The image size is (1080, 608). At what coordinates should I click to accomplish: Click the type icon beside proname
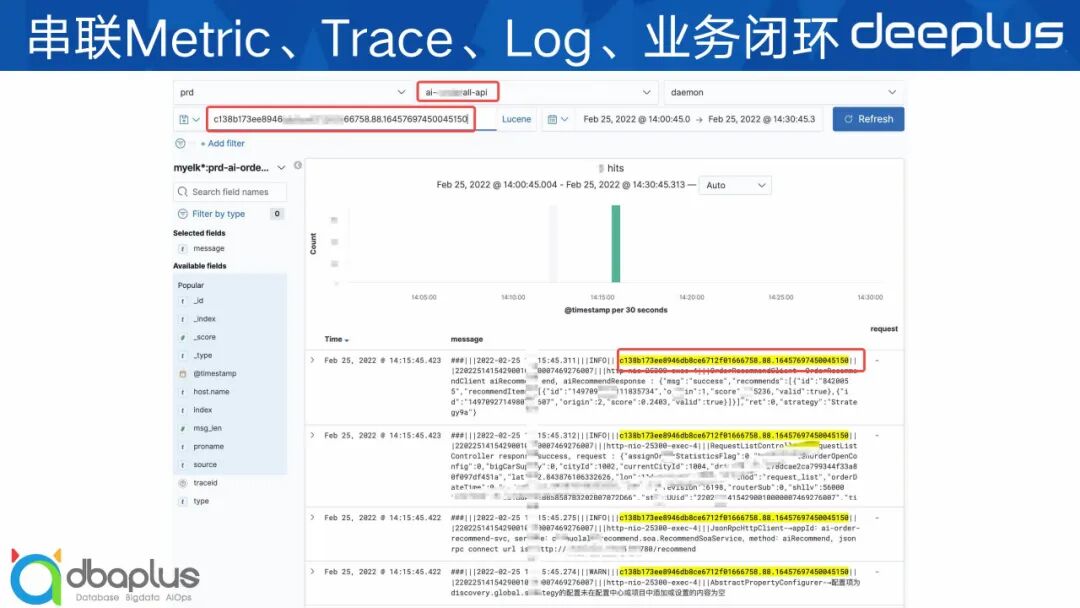183,447
